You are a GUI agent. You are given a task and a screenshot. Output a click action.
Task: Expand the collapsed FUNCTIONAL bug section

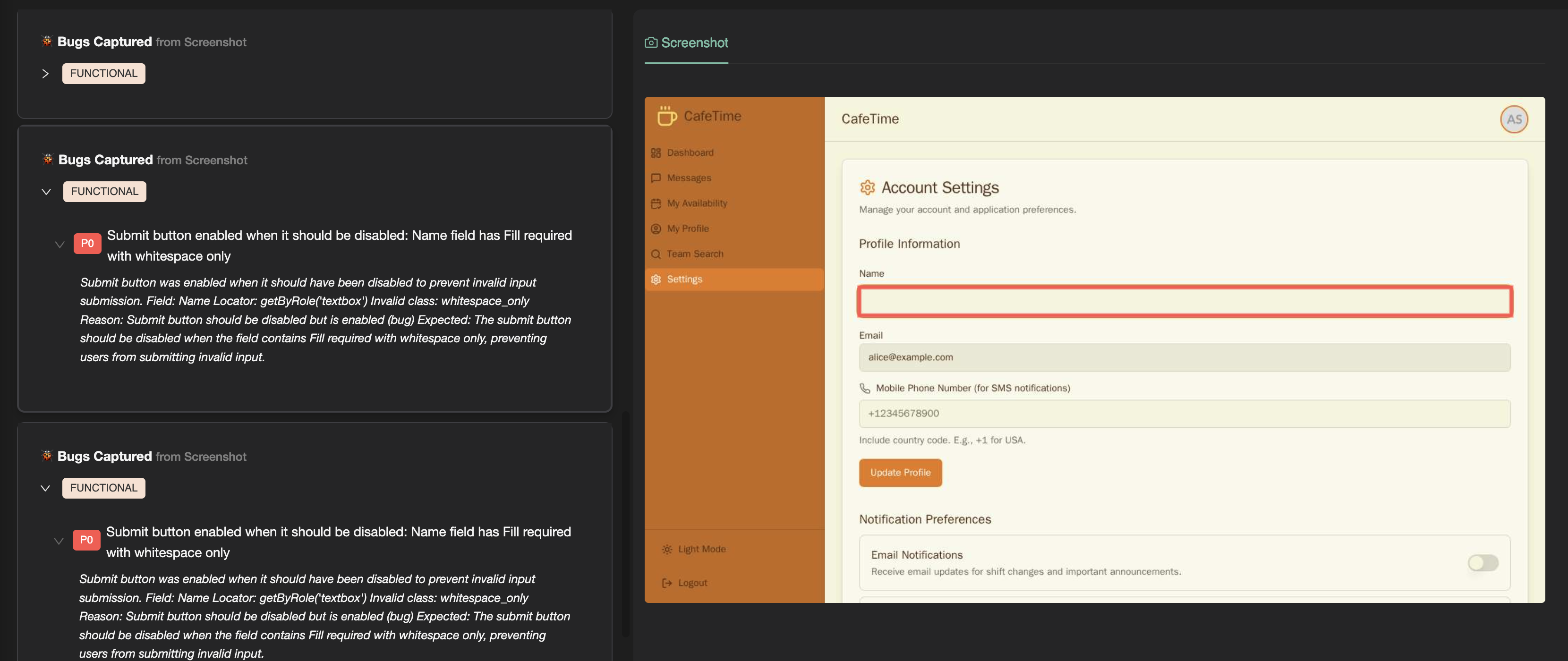46,73
